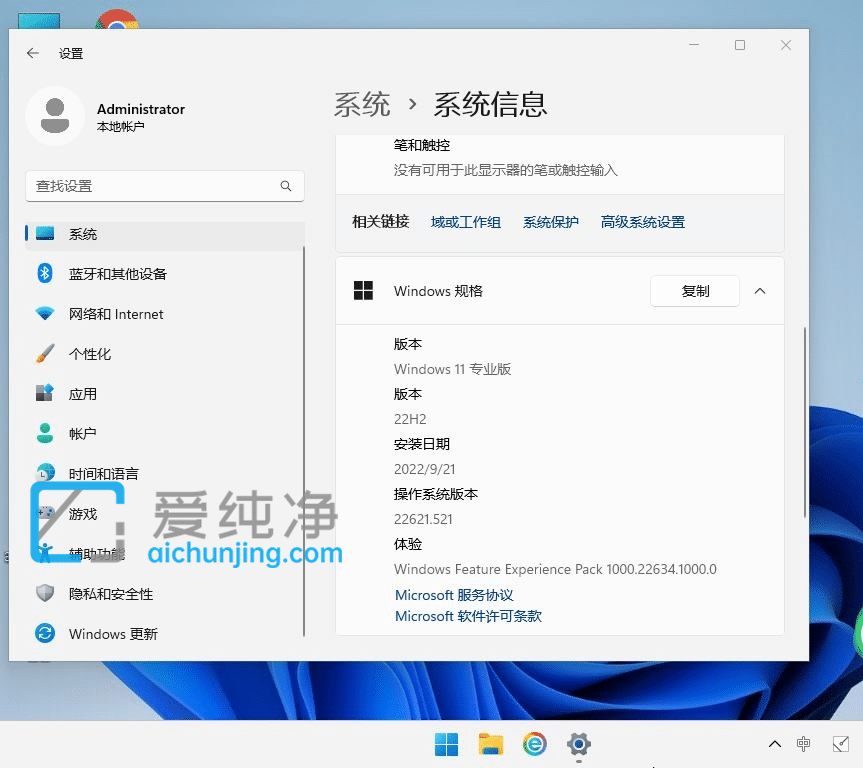Open Privacy and Security settings
Image resolution: width=863 pixels, height=768 pixels.
(44, 593)
